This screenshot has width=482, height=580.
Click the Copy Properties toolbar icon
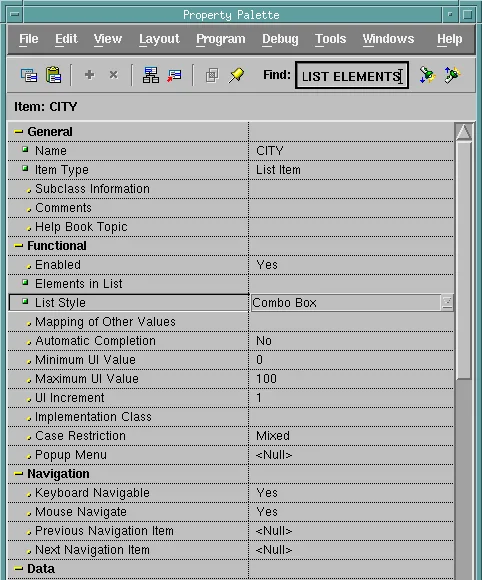pos(29,75)
